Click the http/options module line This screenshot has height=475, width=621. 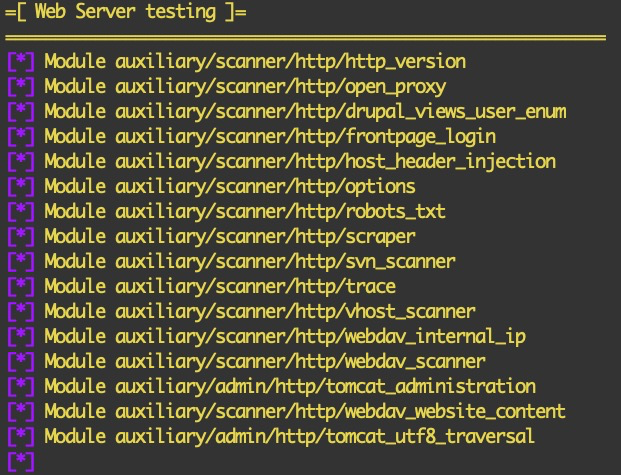pyautogui.click(x=229, y=187)
